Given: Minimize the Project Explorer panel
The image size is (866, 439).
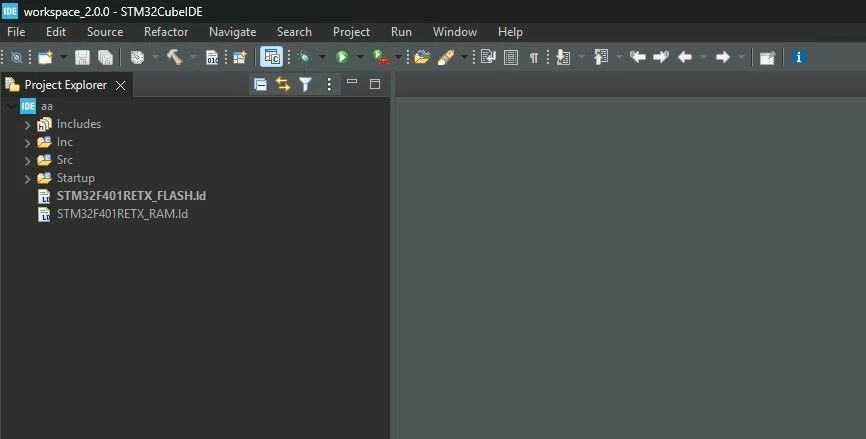Looking at the screenshot, I should 352,82.
